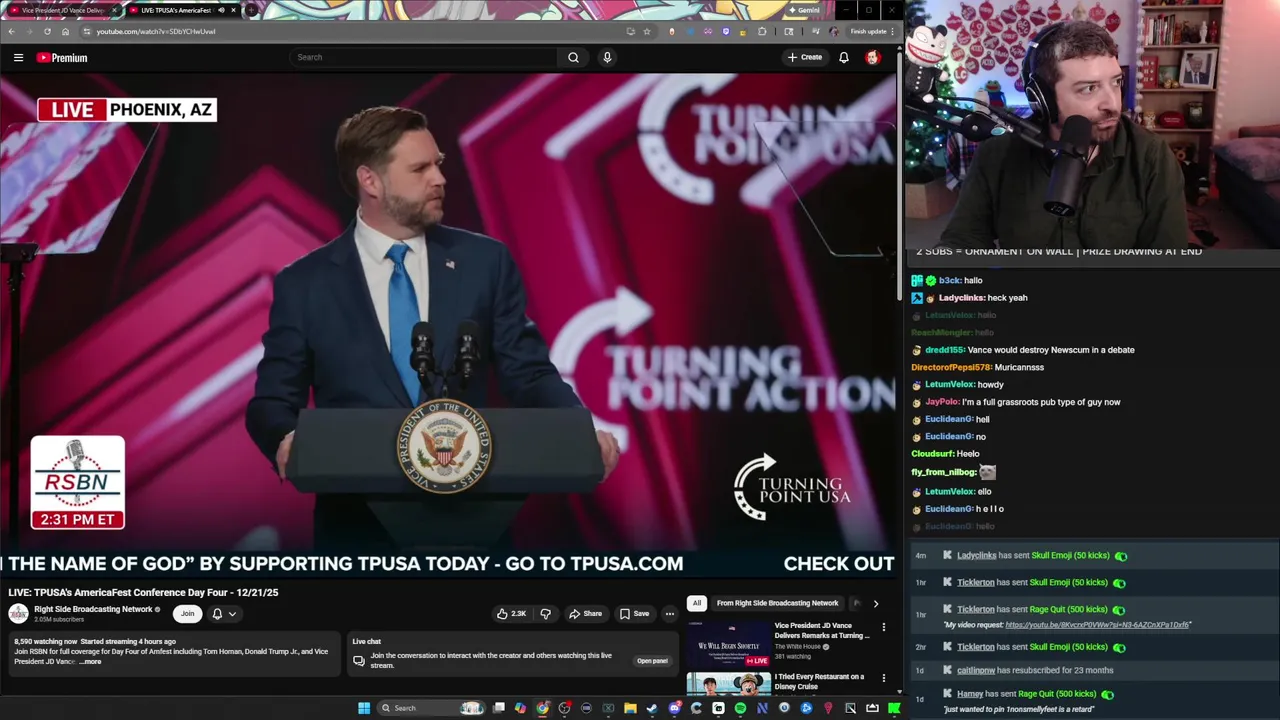1280x720 pixels.
Task: Open Spotify from the taskbar
Action: click(x=740, y=708)
